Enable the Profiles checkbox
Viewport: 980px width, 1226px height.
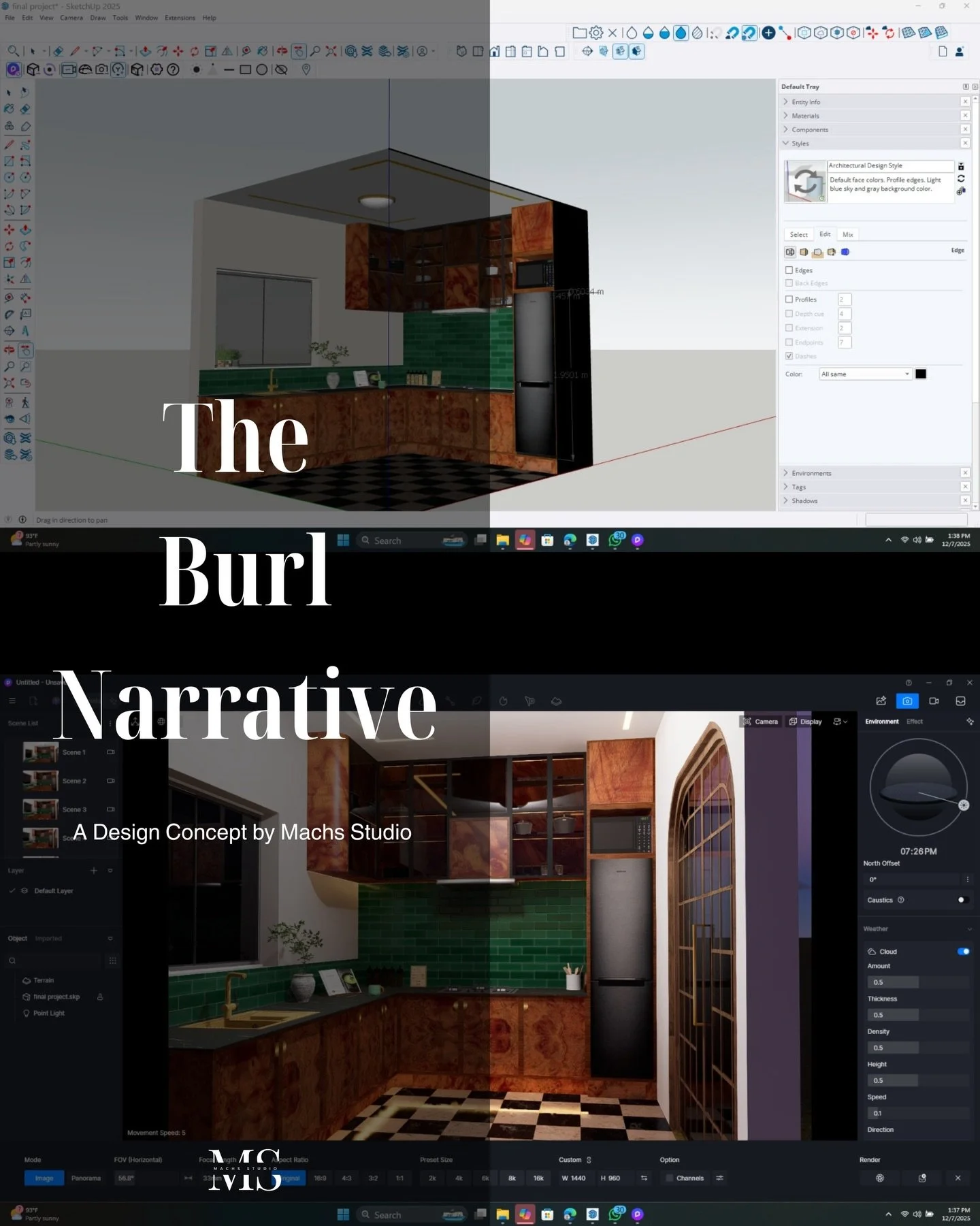(789, 300)
